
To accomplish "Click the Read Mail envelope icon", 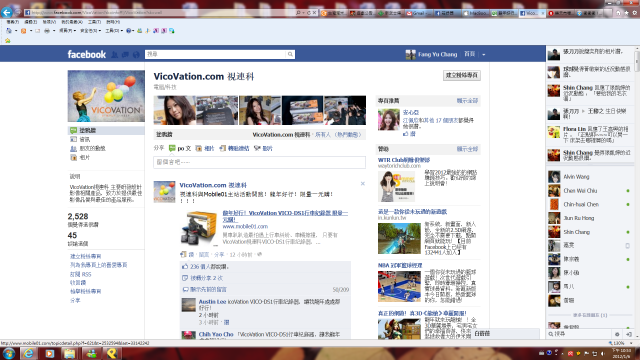I will (x=38, y=31).
